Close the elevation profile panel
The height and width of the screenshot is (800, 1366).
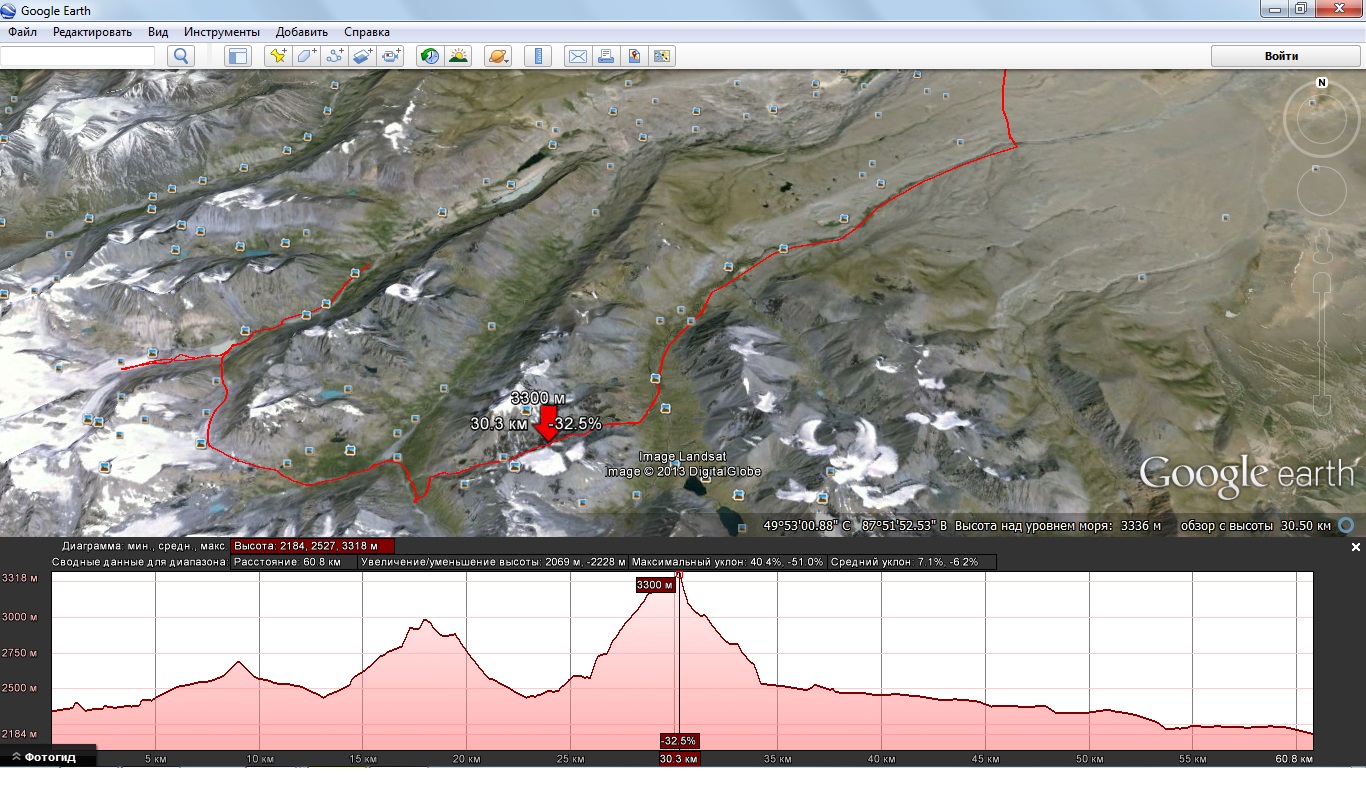pyautogui.click(x=1356, y=547)
